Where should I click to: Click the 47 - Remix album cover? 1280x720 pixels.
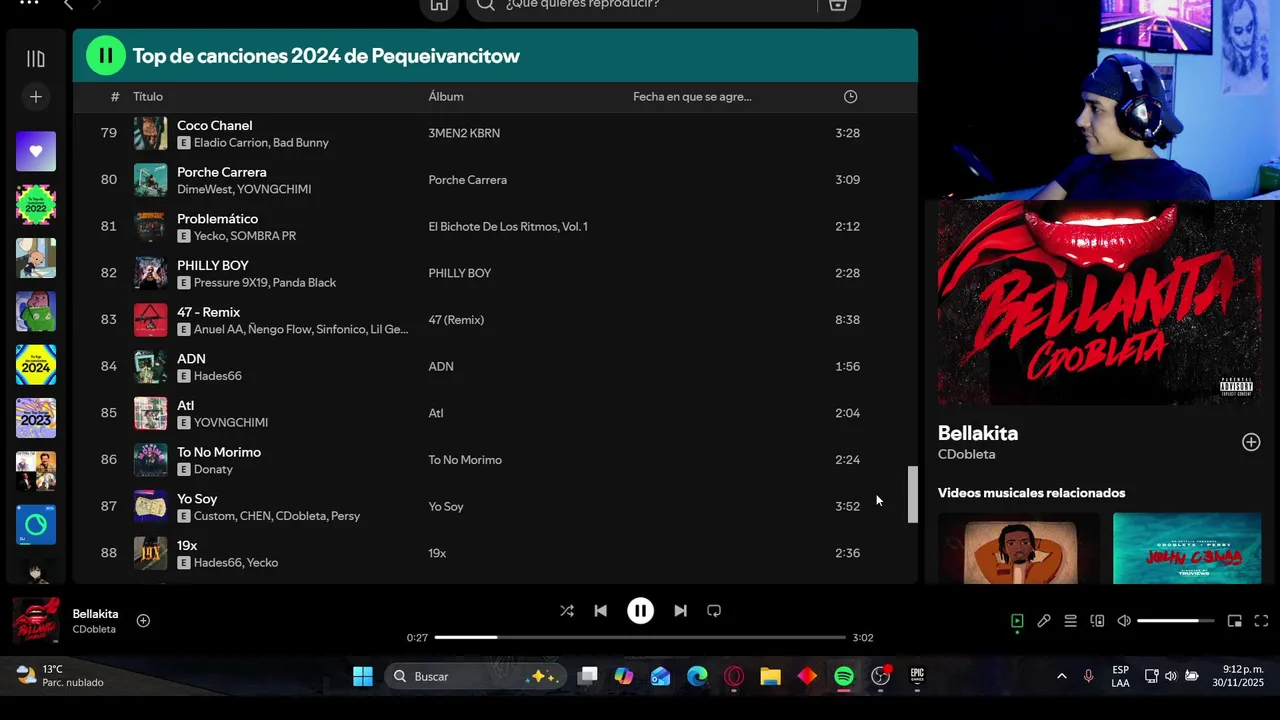coord(151,320)
